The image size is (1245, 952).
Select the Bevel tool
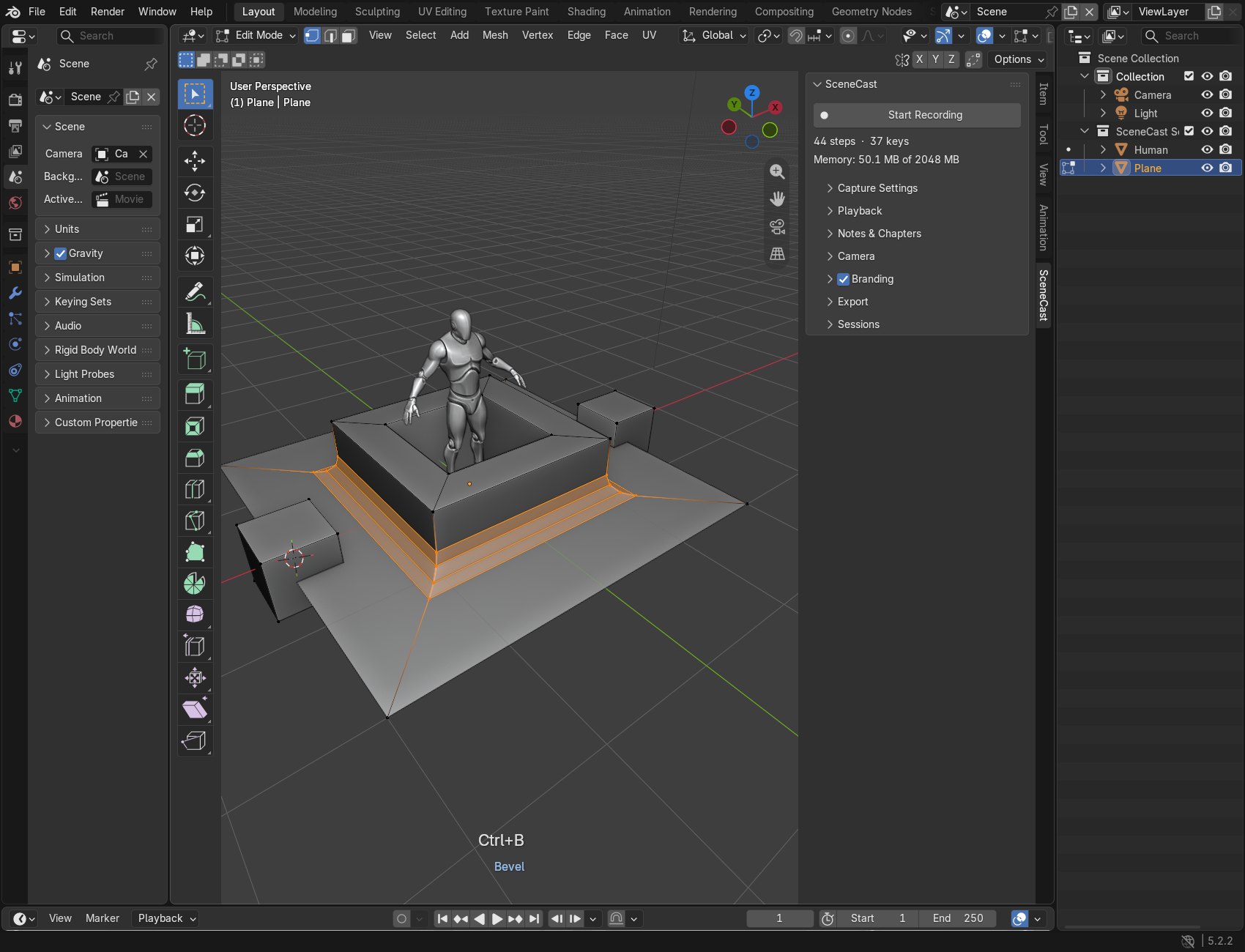(195, 458)
